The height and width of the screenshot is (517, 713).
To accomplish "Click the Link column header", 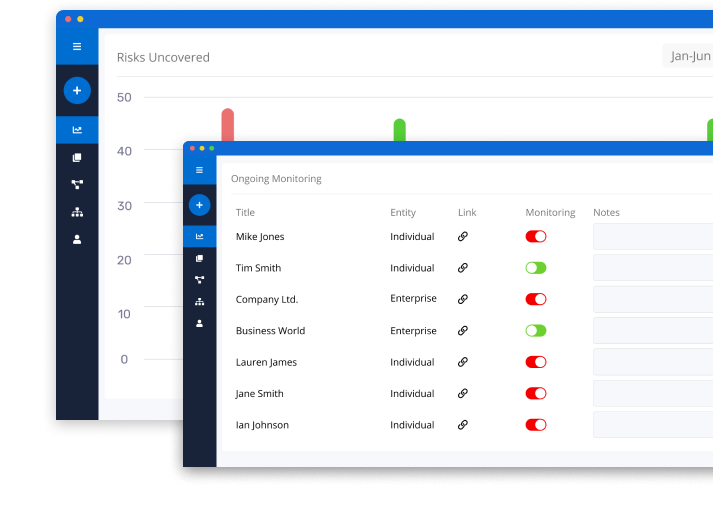I will [x=467, y=212].
